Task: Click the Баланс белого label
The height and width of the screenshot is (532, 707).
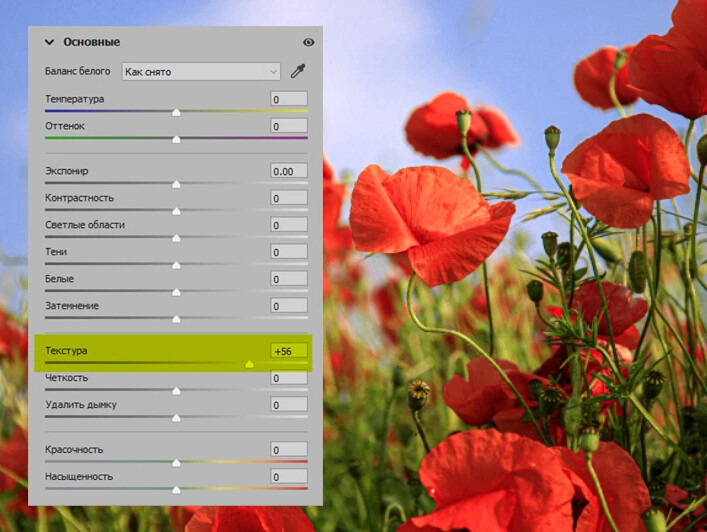Action: click(78, 71)
